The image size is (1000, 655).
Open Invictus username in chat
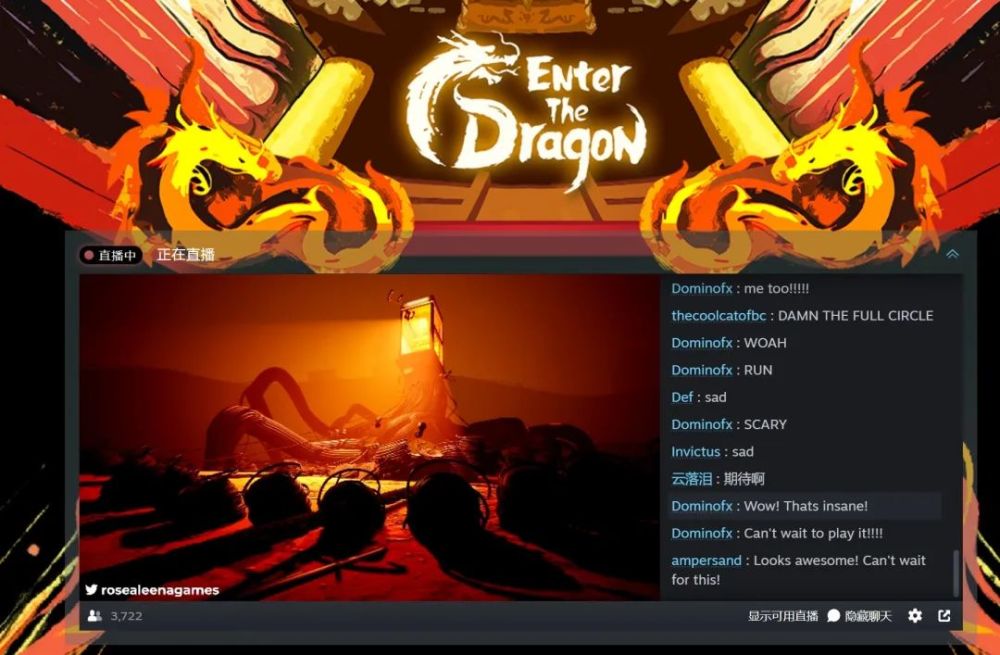coord(695,452)
